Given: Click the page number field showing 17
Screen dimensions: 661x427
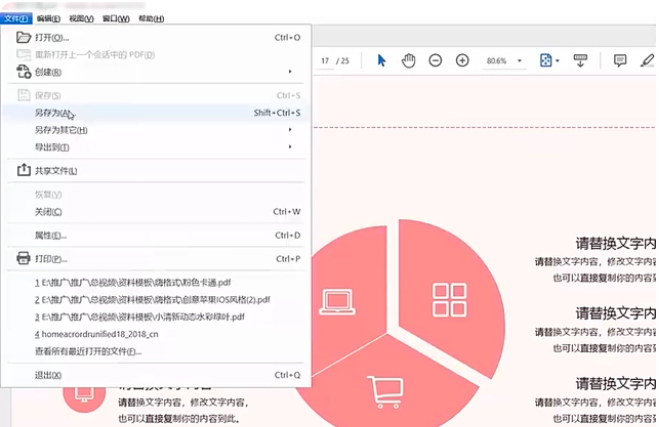Looking at the screenshot, I should tap(325, 61).
